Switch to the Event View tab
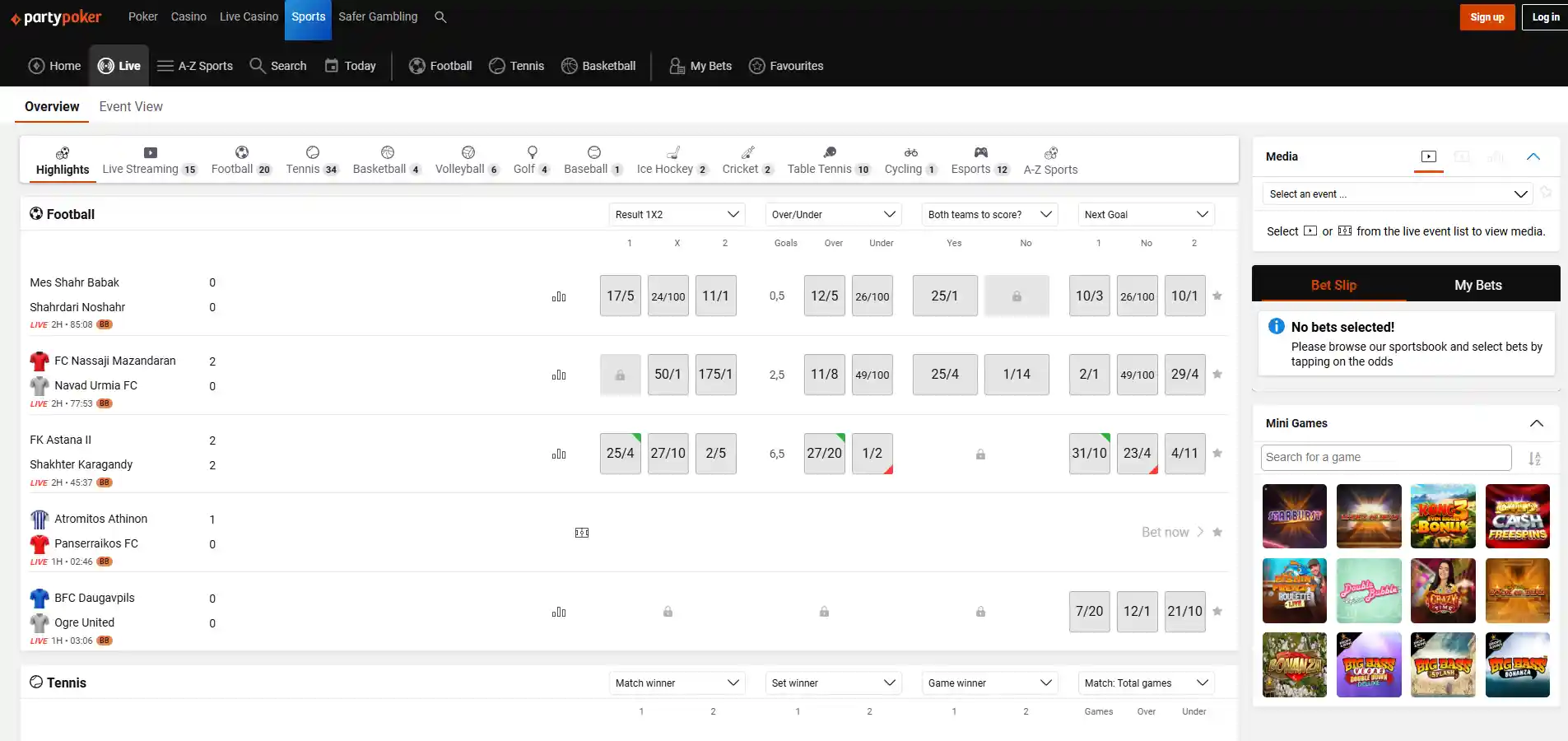 (x=131, y=106)
